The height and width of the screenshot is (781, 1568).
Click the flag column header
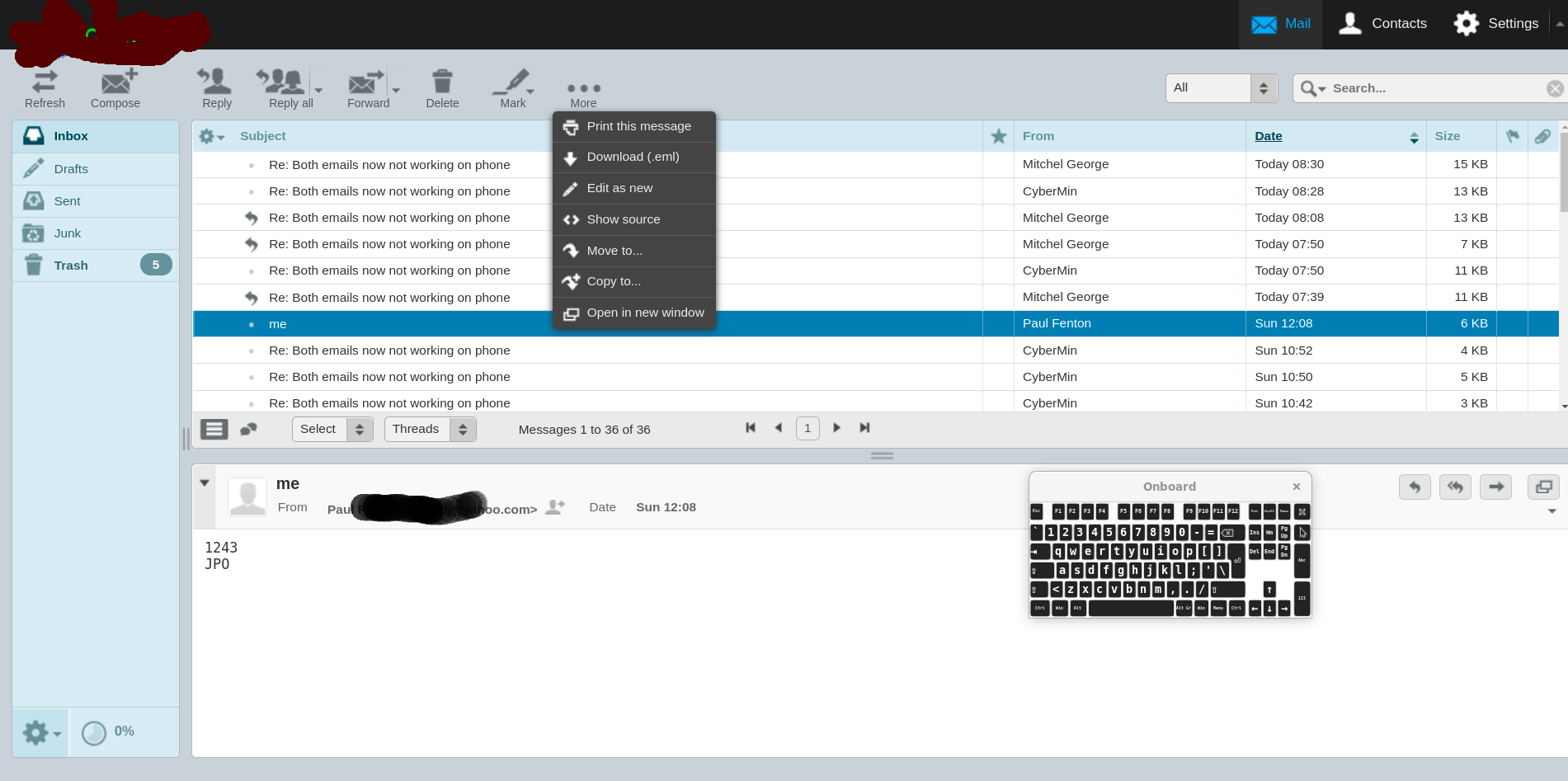coord(1512,136)
